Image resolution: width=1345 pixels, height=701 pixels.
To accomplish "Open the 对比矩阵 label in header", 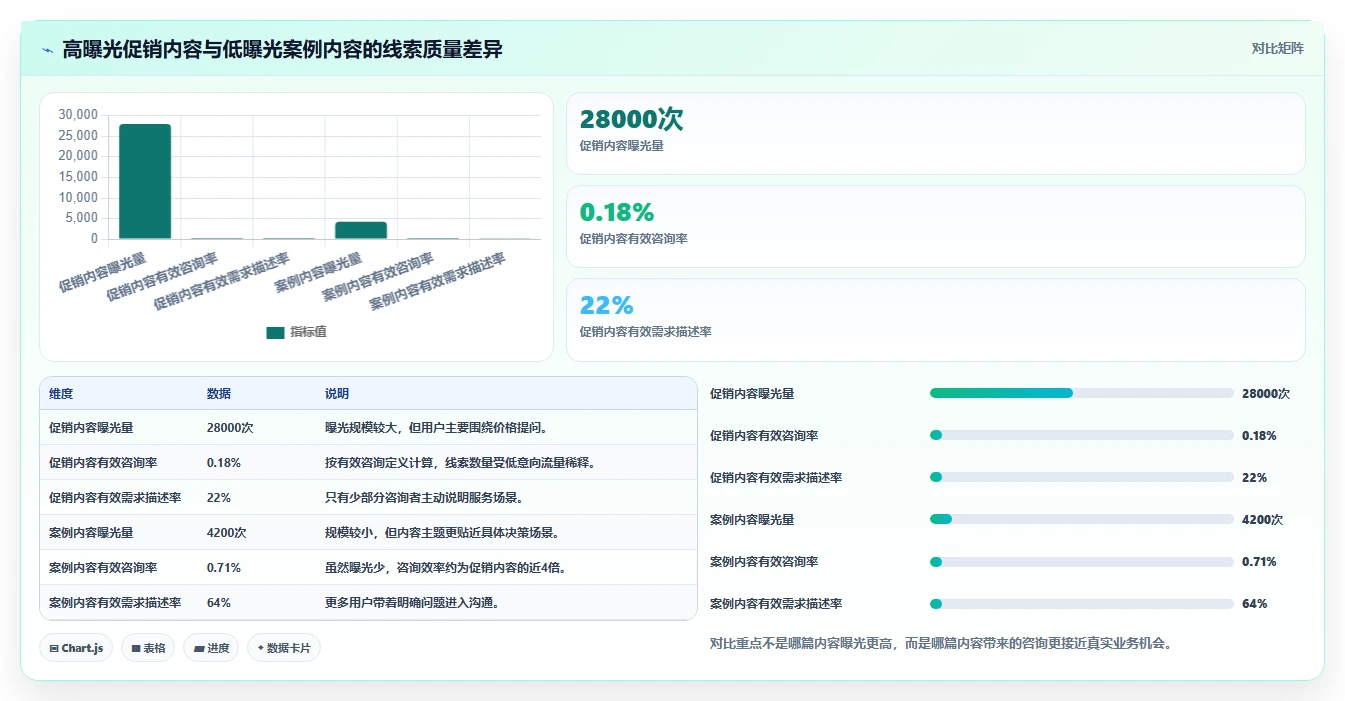I will (x=1277, y=48).
